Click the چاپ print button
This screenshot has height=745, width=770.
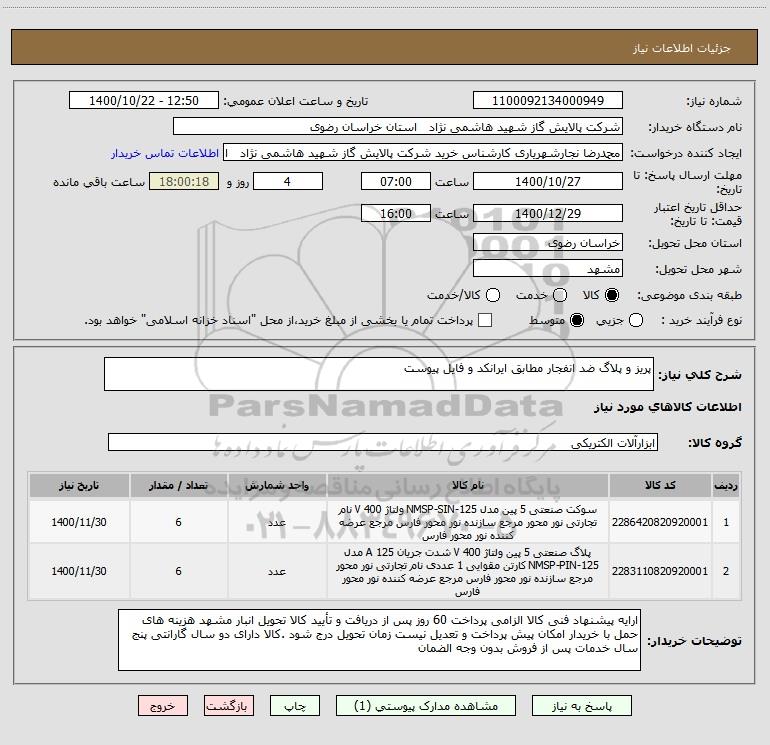tap(295, 706)
